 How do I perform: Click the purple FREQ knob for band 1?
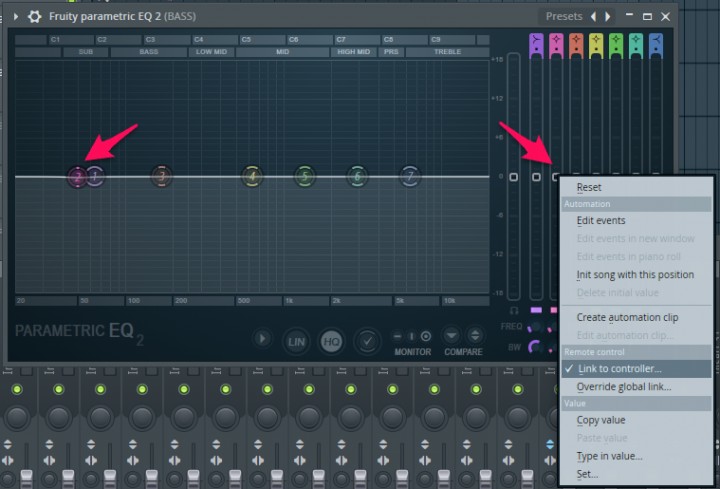point(535,327)
